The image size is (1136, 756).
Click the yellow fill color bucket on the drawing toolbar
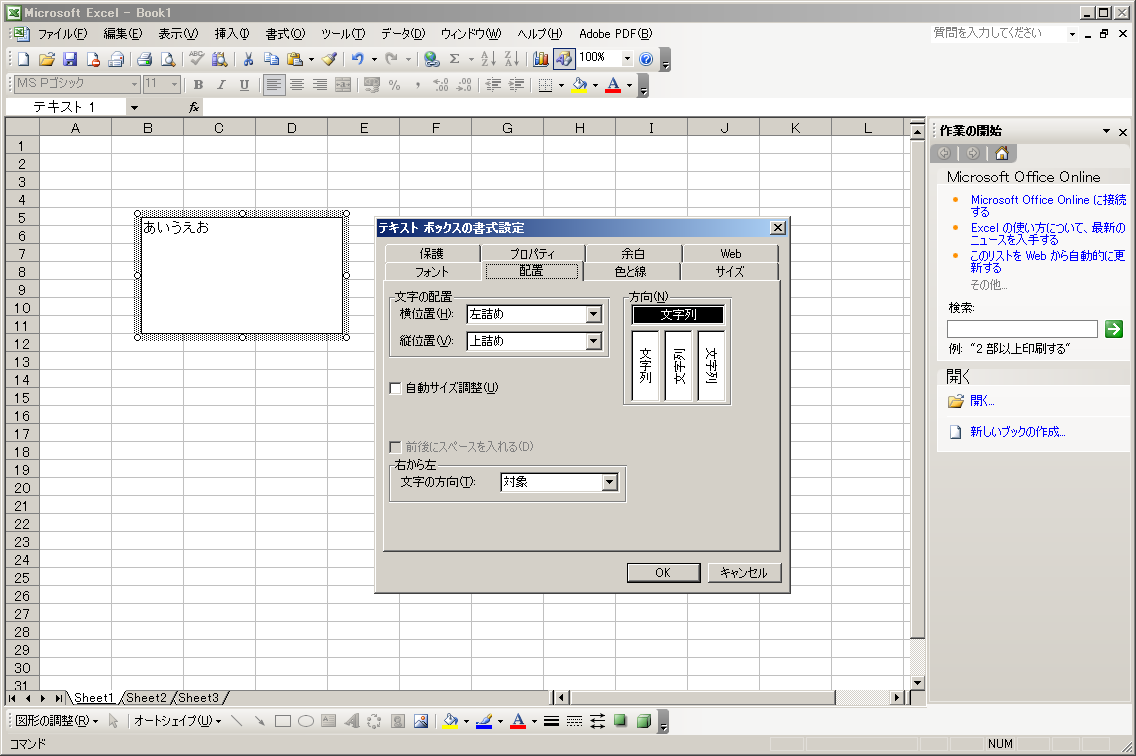pos(450,721)
